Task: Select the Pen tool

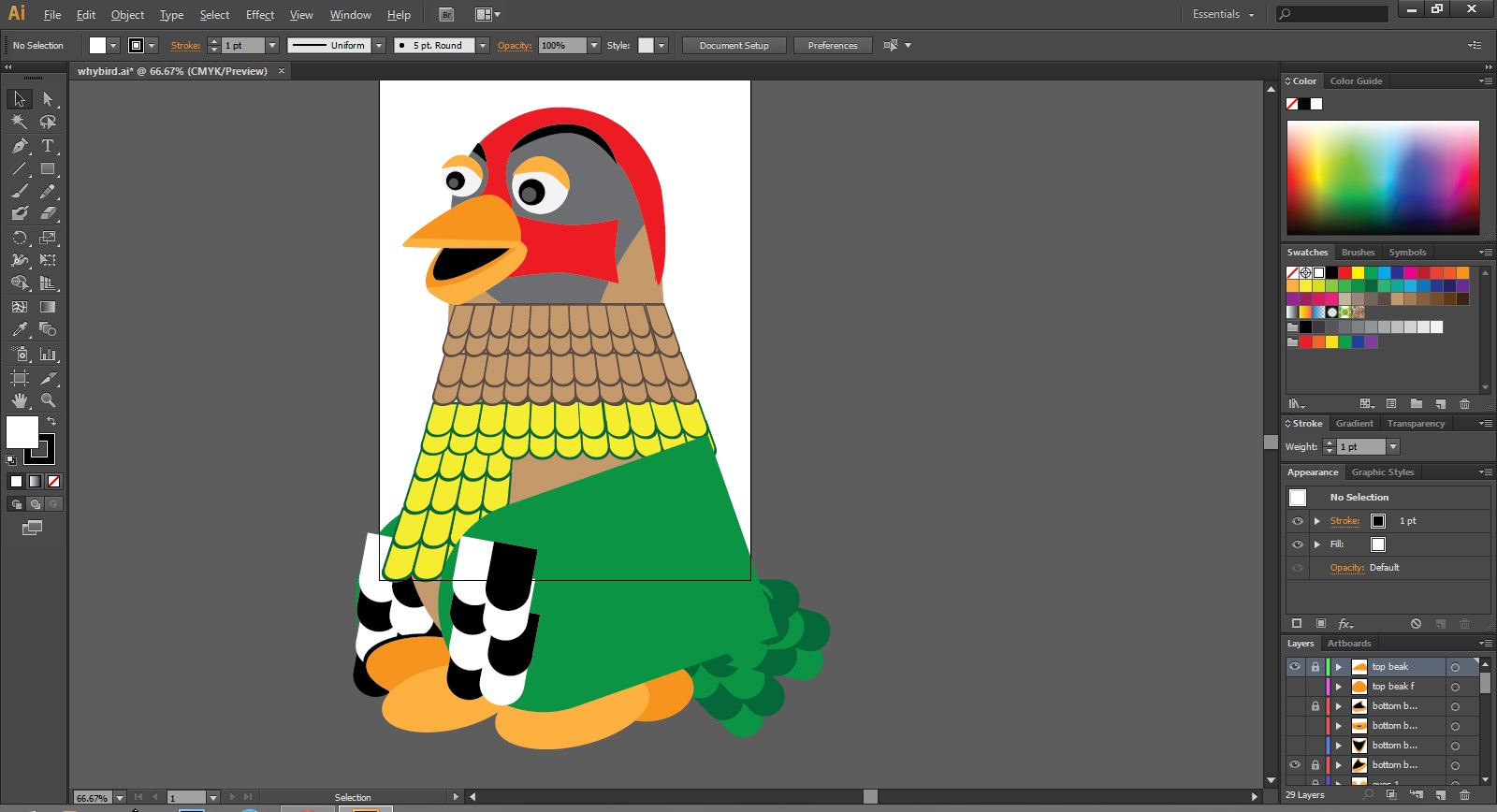Action: (x=20, y=146)
